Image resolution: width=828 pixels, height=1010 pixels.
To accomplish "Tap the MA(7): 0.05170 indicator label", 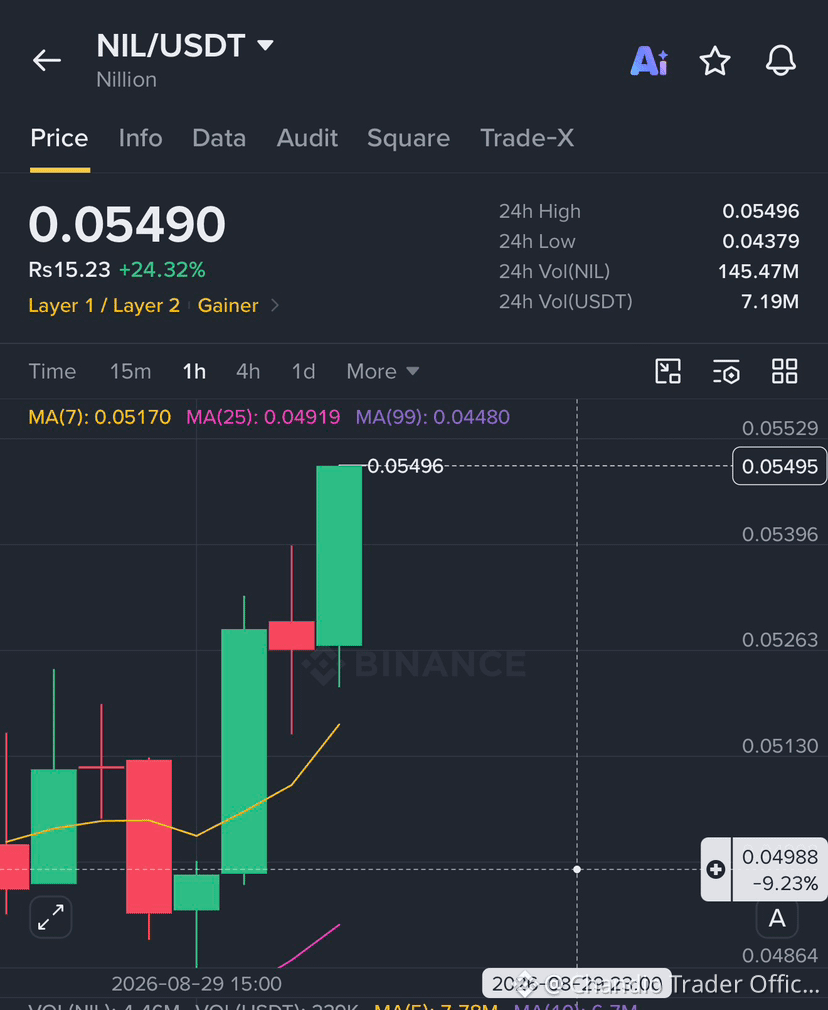I will point(100,417).
